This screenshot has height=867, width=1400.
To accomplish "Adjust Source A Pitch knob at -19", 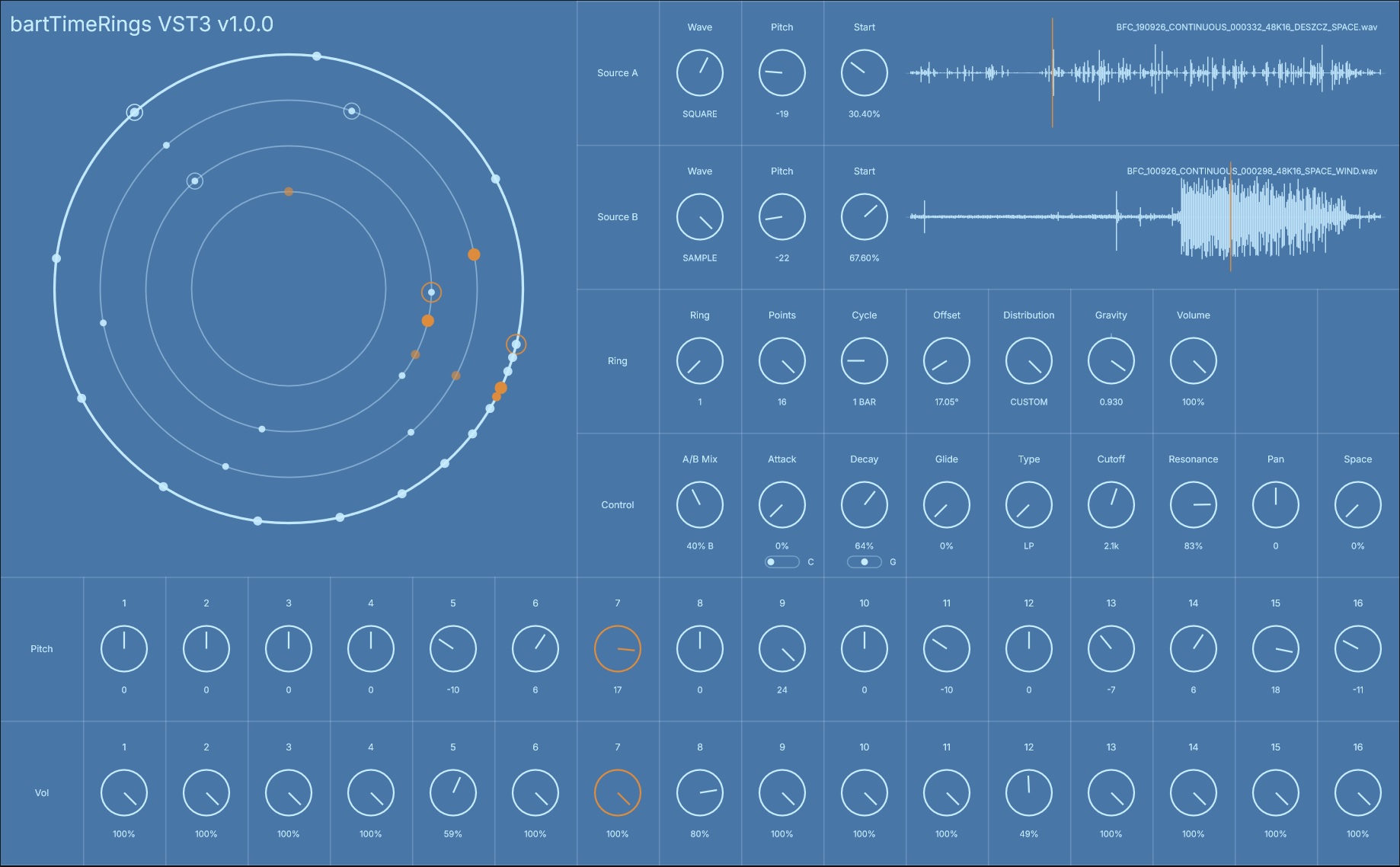I will (x=782, y=73).
